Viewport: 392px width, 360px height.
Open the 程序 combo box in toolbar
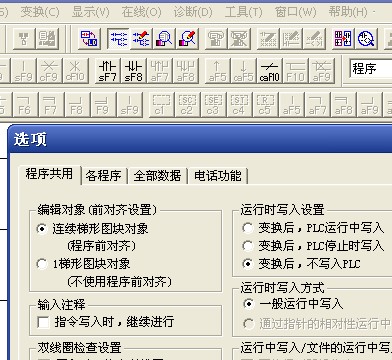371,69
